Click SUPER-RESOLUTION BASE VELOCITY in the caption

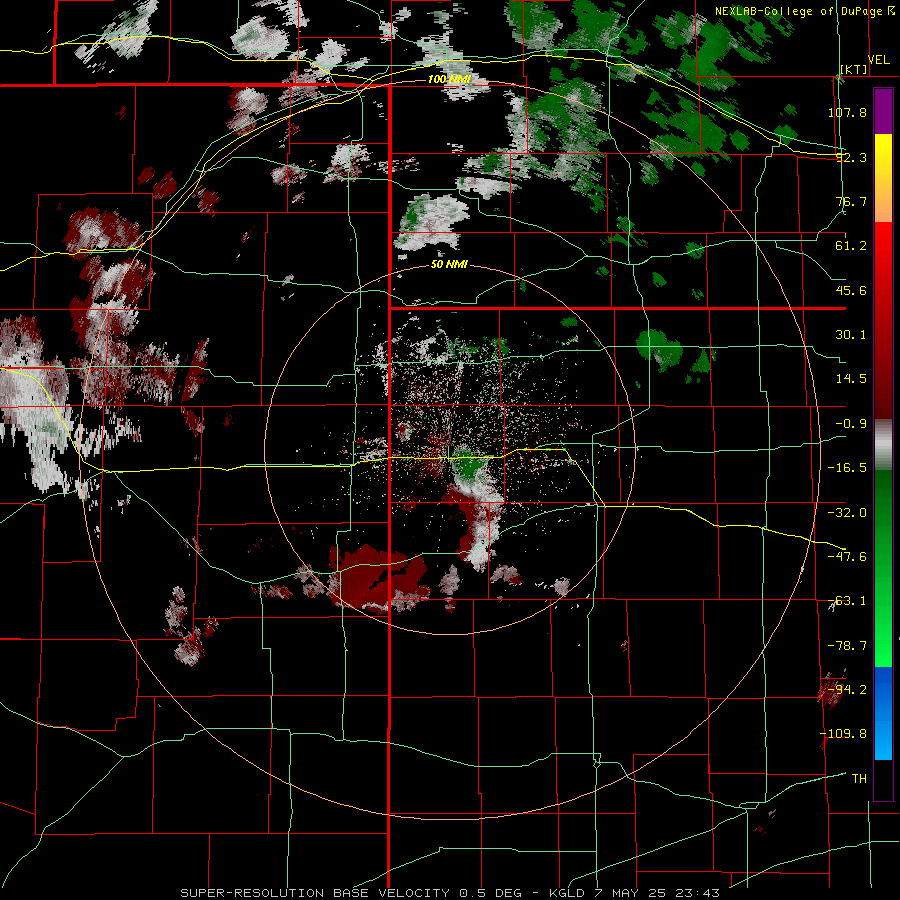point(315,893)
